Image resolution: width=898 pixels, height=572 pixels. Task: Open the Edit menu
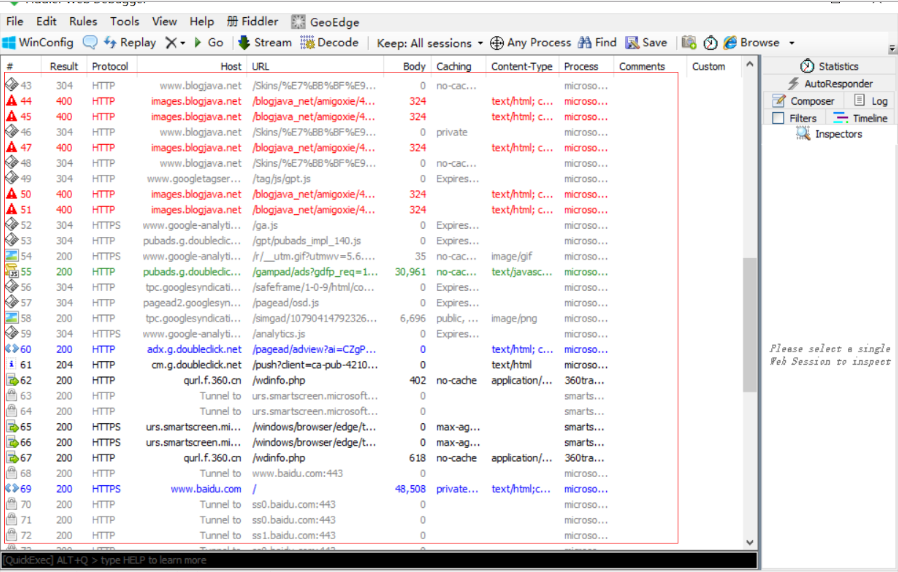(x=46, y=22)
